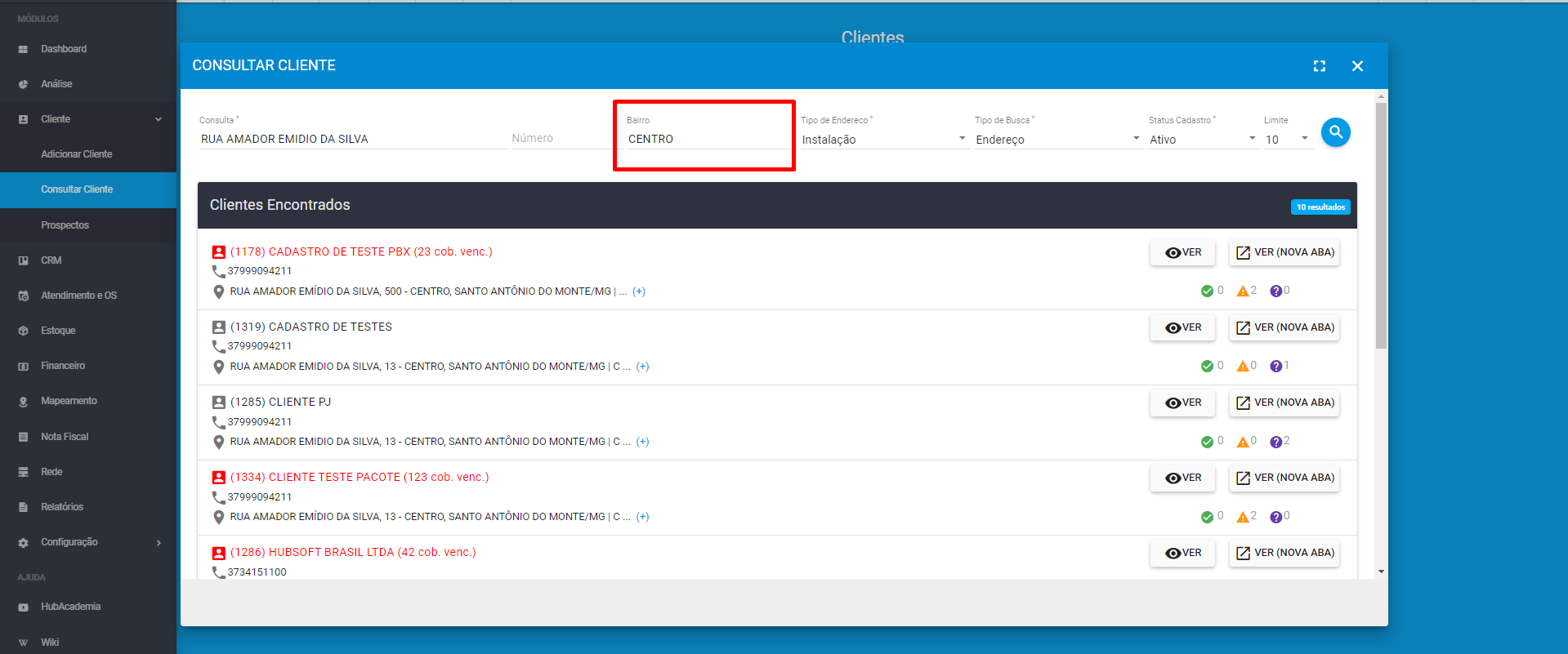1568x654 pixels.
Task: Click the dialog vertical scrollbar thumb
Action: (x=1381, y=225)
